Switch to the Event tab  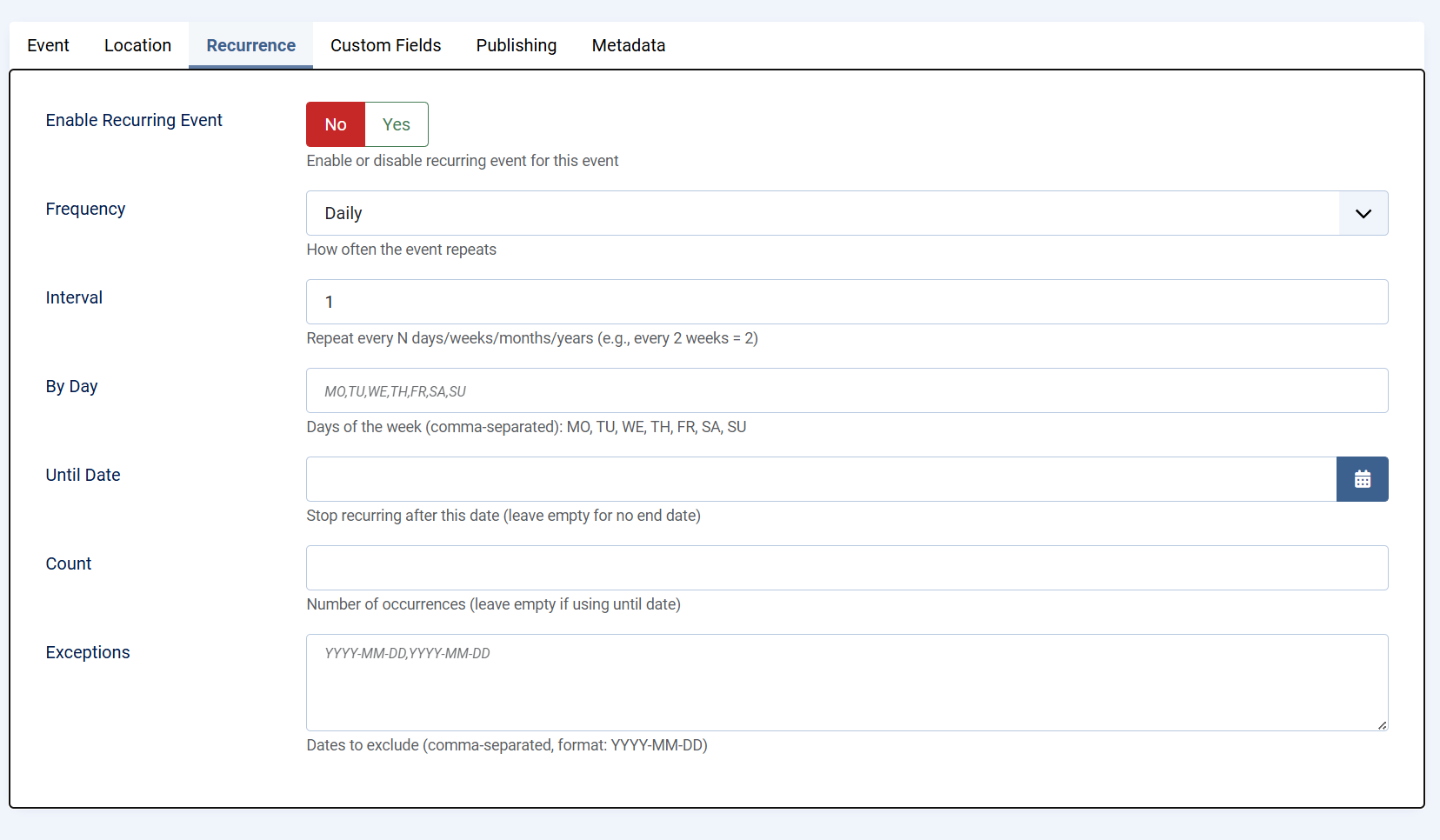(x=48, y=45)
